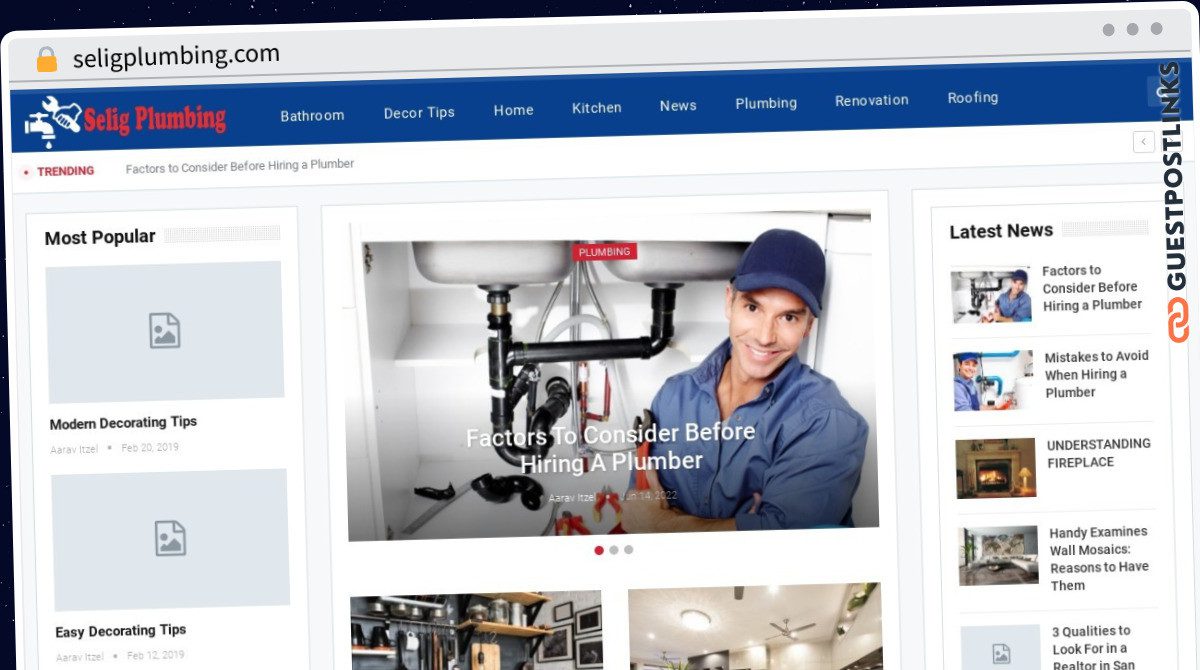The image size is (1200, 670).
Task: Open Latest News: Factors to Consider Before Hiring
Action: point(1092,288)
